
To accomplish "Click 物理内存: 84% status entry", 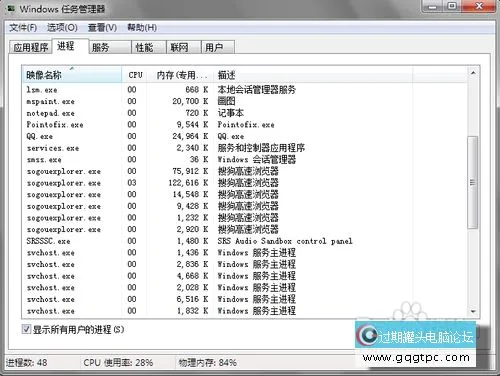I will coord(208,362).
